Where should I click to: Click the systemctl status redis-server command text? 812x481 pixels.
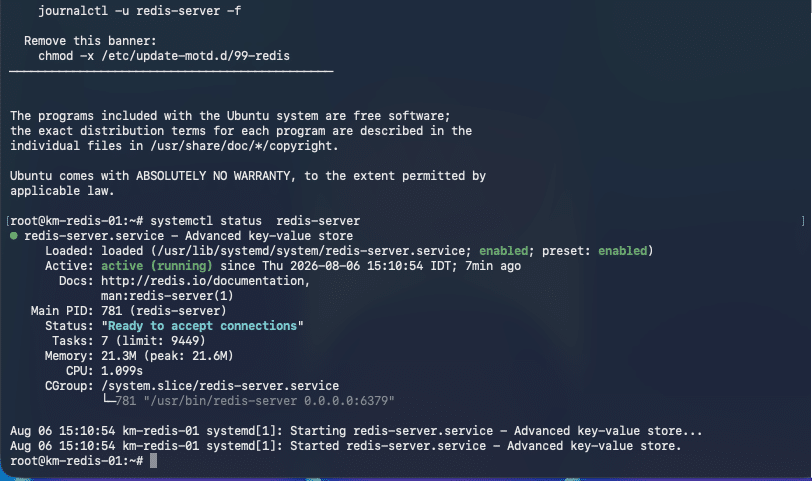click(255, 221)
